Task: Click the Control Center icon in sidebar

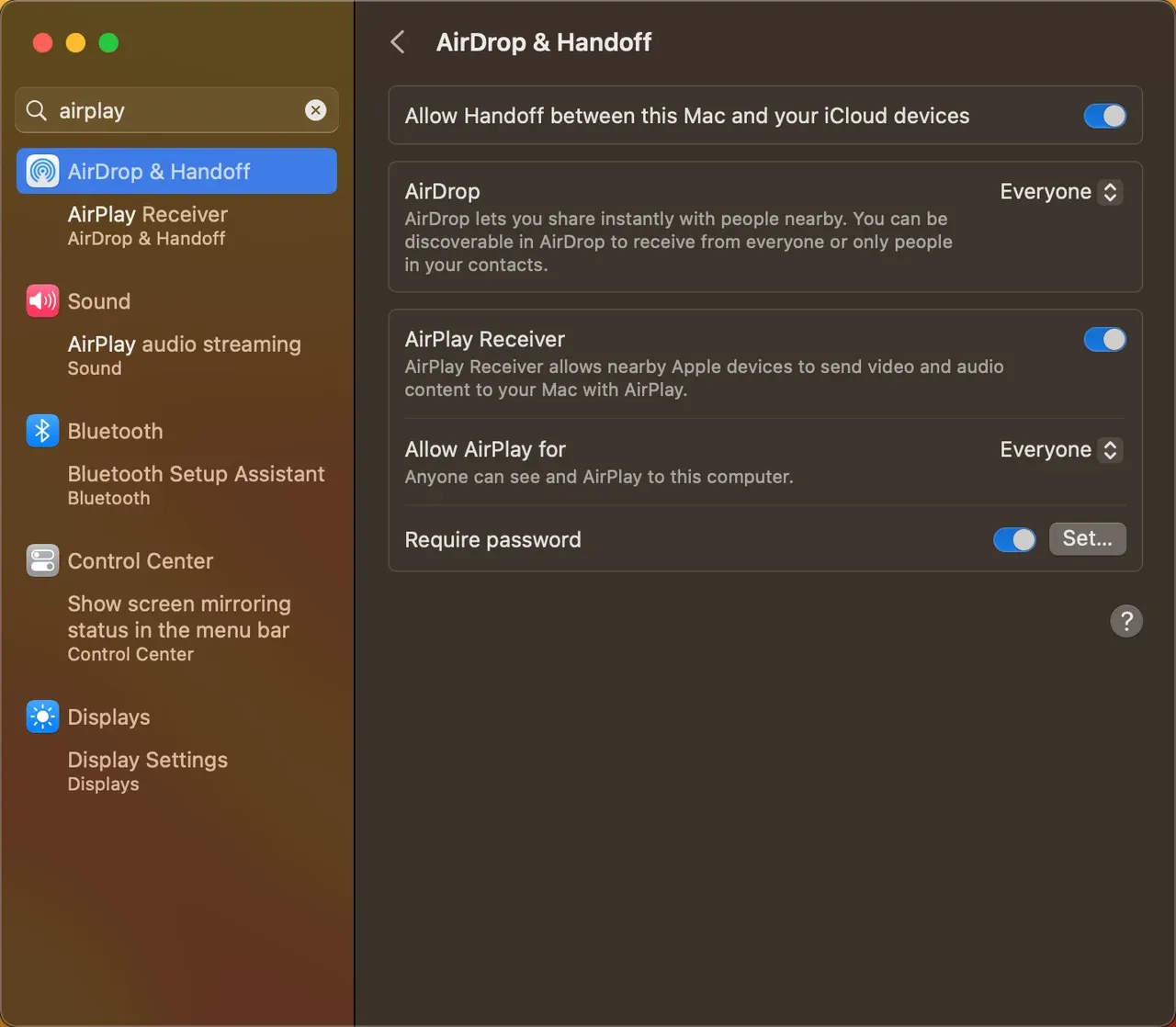Action: (x=42, y=560)
